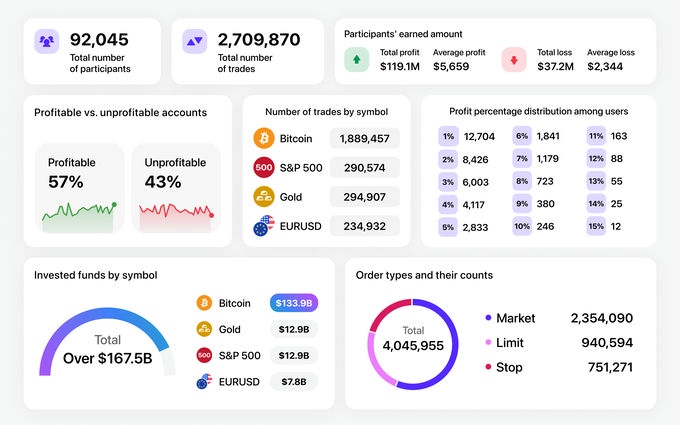This screenshot has width=680, height=425.
Task: Click the pink Limit legend dot
Action: tap(488, 343)
